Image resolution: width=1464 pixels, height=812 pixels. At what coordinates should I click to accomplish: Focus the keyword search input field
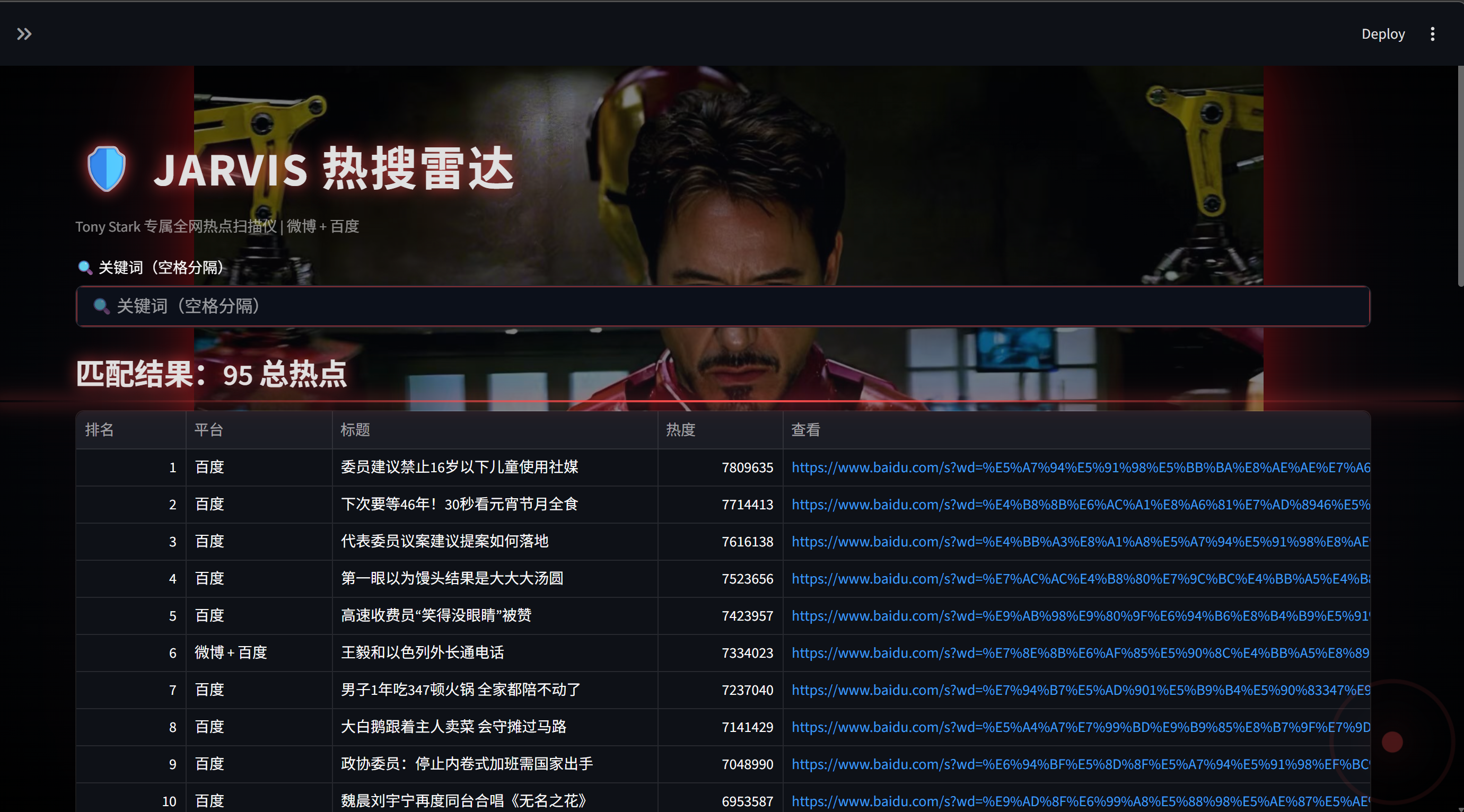coord(722,306)
